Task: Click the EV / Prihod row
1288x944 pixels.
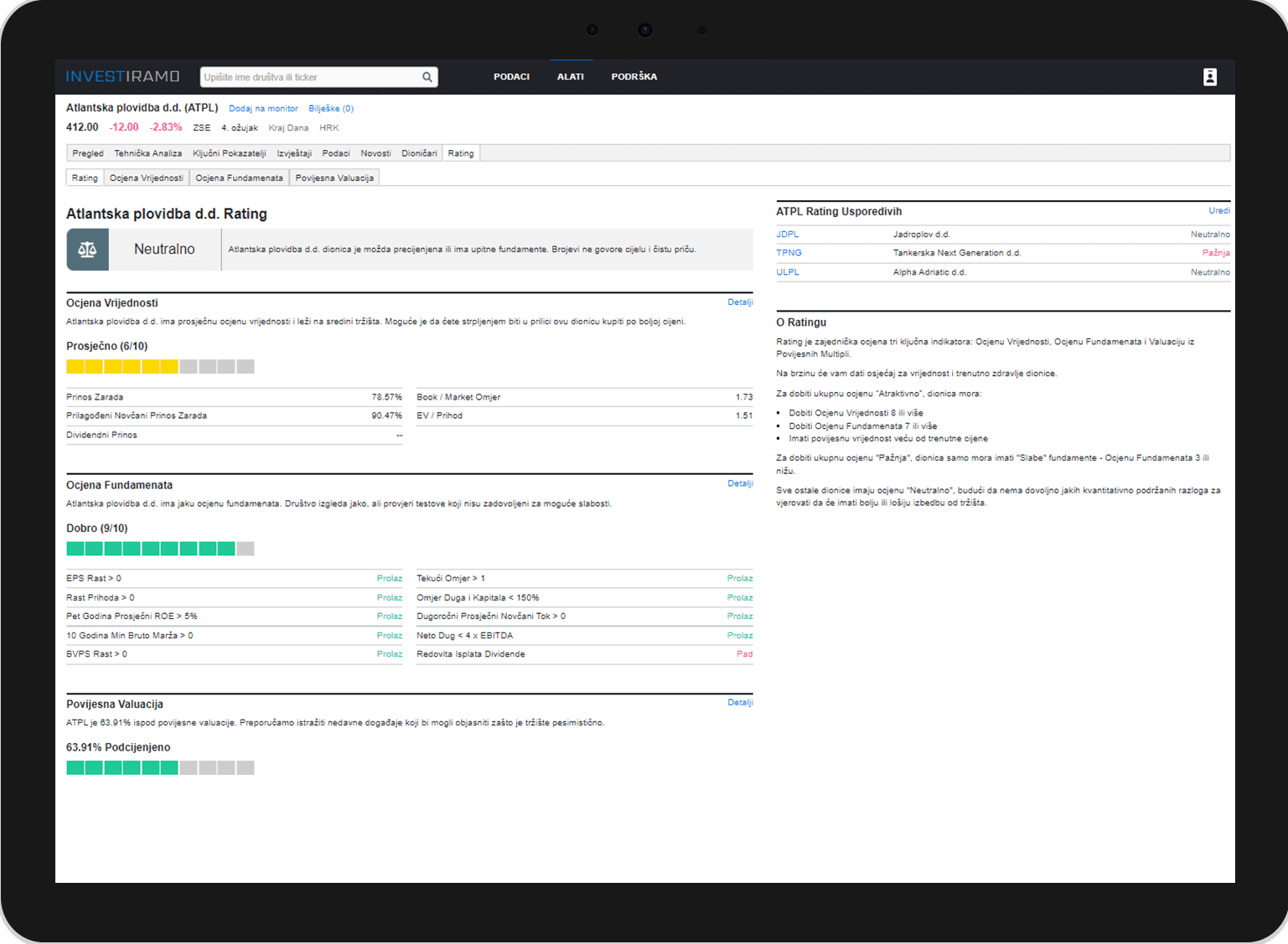Action: pos(584,415)
